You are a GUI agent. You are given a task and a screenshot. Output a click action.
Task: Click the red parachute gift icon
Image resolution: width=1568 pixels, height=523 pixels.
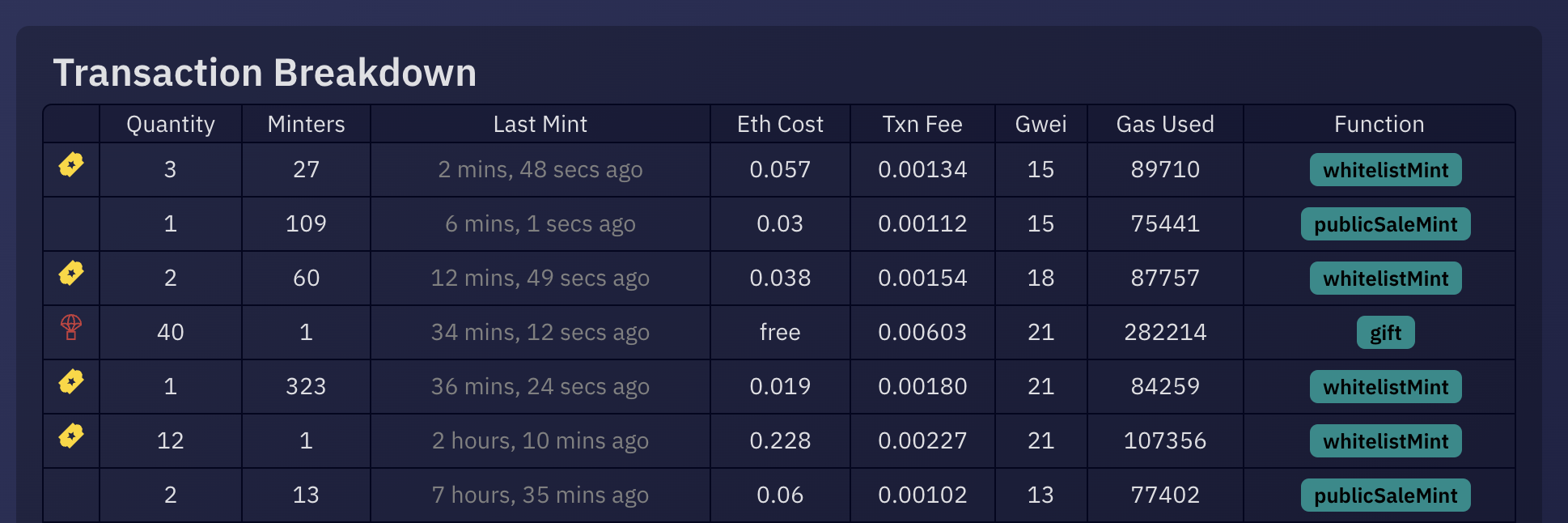71,327
